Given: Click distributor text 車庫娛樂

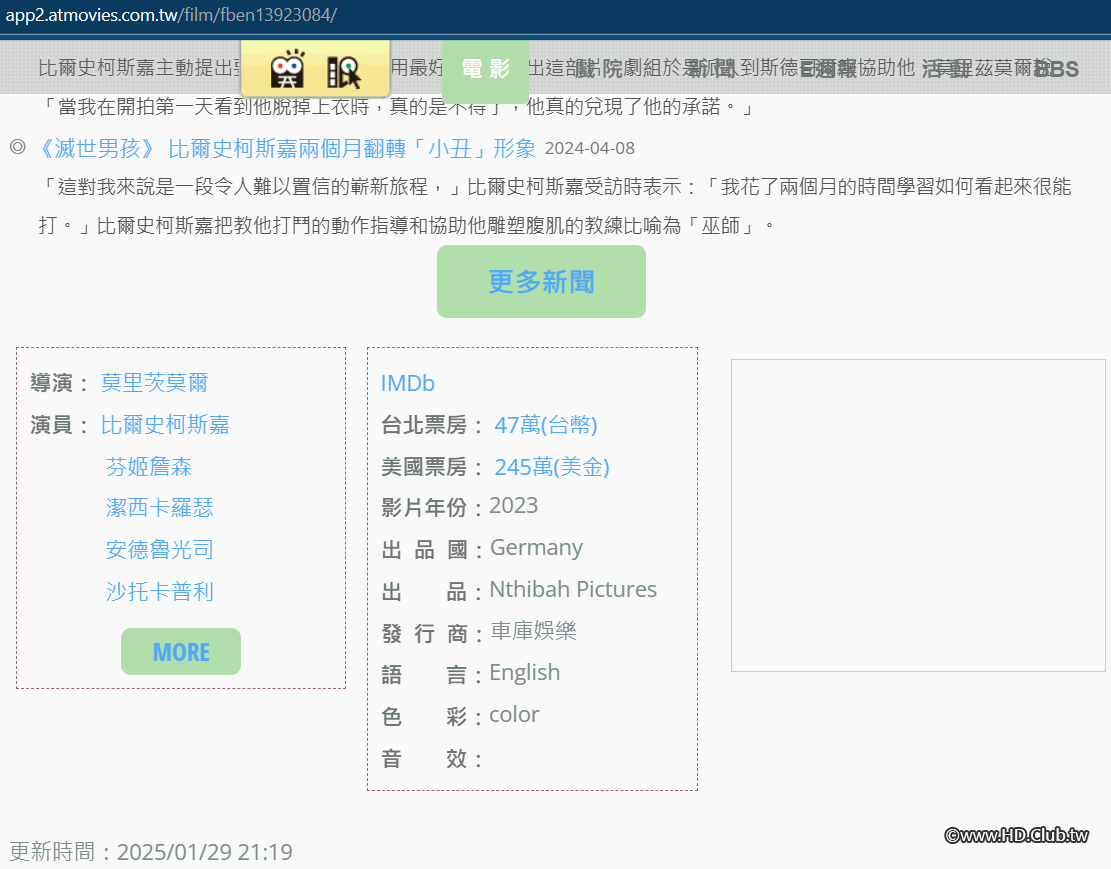Looking at the screenshot, I should (533, 630).
